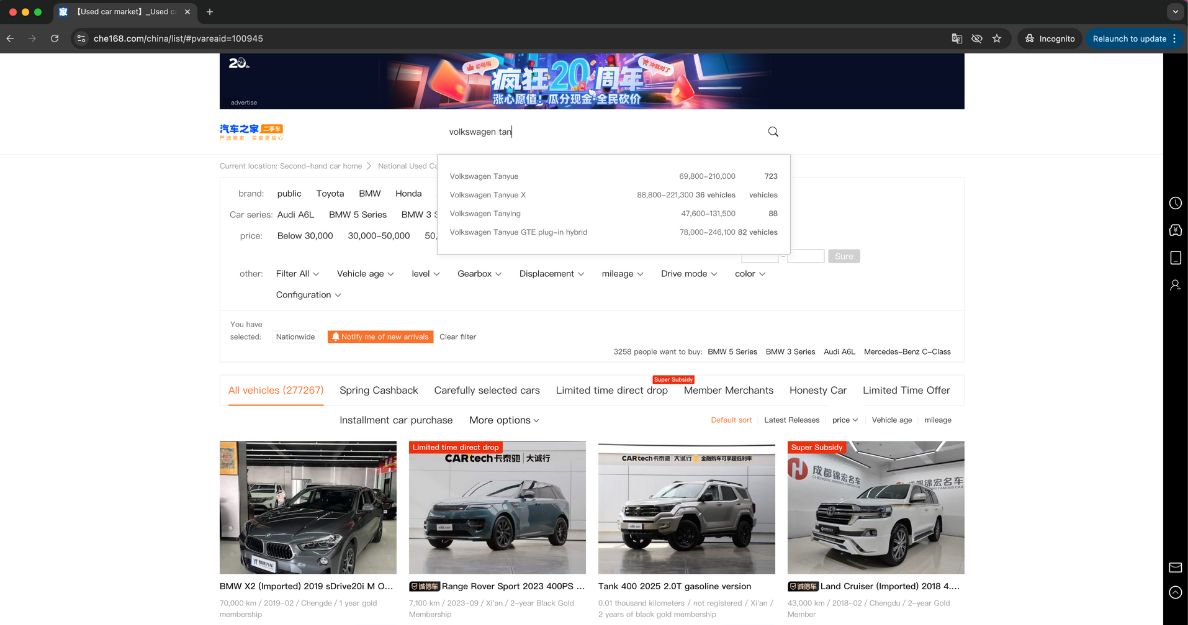Open the price sort dropdown

coord(845,420)
